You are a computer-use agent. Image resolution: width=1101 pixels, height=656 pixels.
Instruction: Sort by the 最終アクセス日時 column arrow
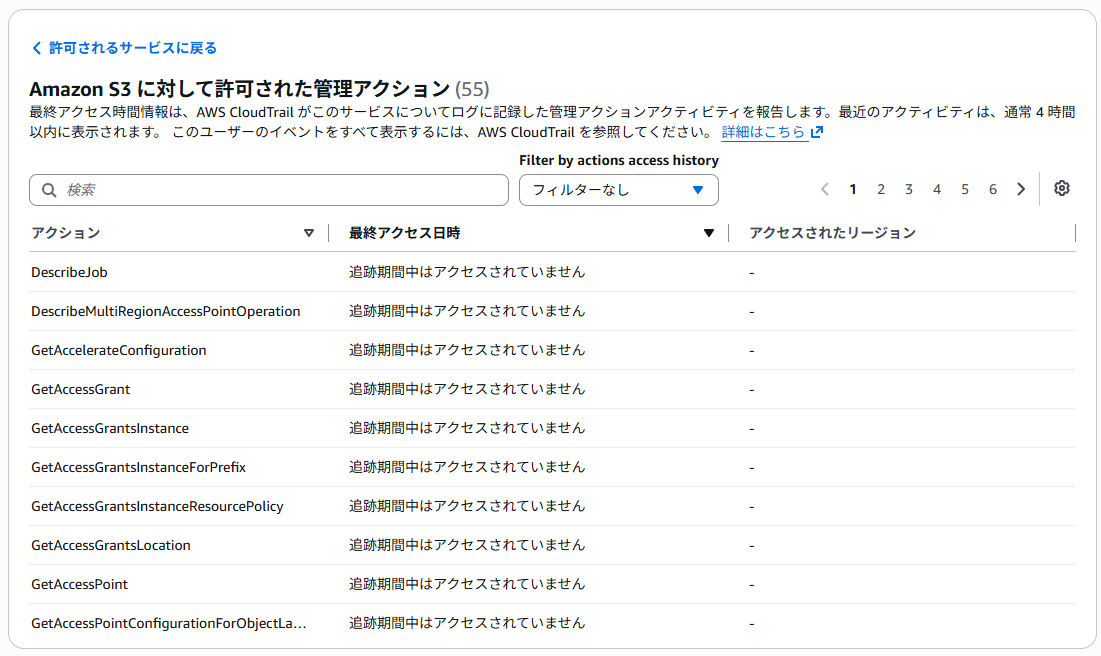pyautogui.click(x=709, y=233)
